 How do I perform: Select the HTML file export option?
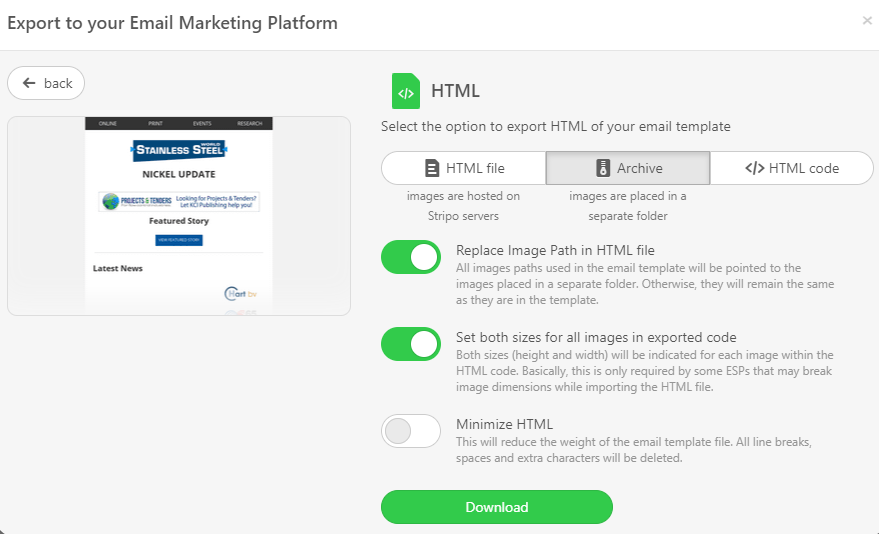coord(464,168)
